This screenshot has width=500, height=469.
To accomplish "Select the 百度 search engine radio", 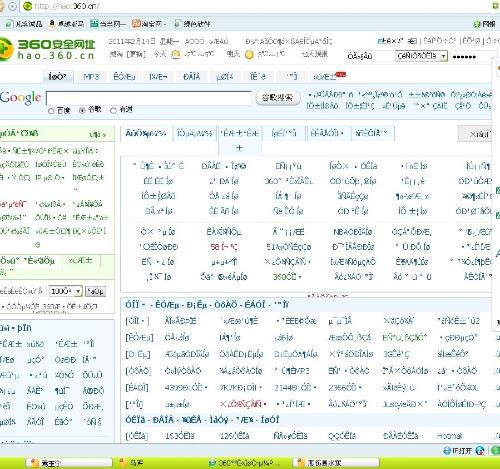I will (x=51, y=111).
